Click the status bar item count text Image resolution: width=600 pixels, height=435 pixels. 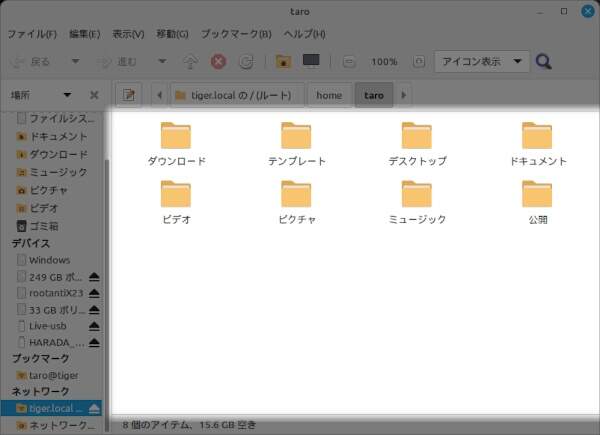tap(189, 425)
